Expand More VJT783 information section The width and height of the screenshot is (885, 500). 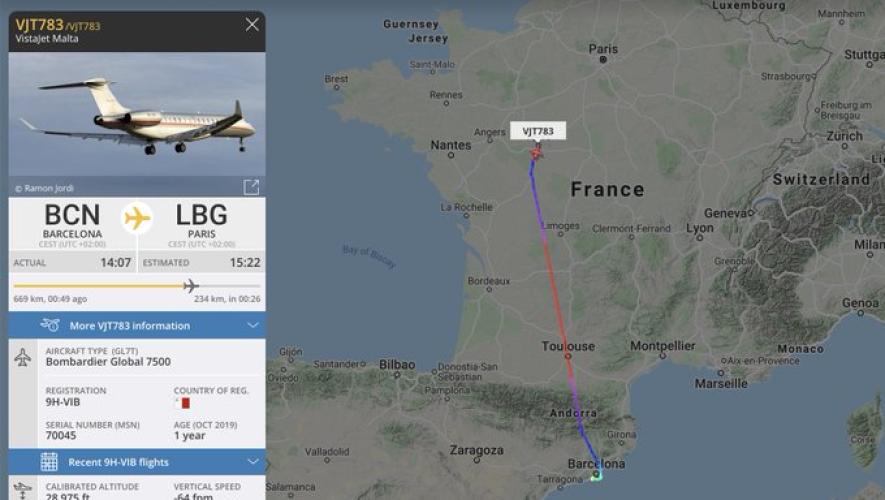(x=137, y=326)
